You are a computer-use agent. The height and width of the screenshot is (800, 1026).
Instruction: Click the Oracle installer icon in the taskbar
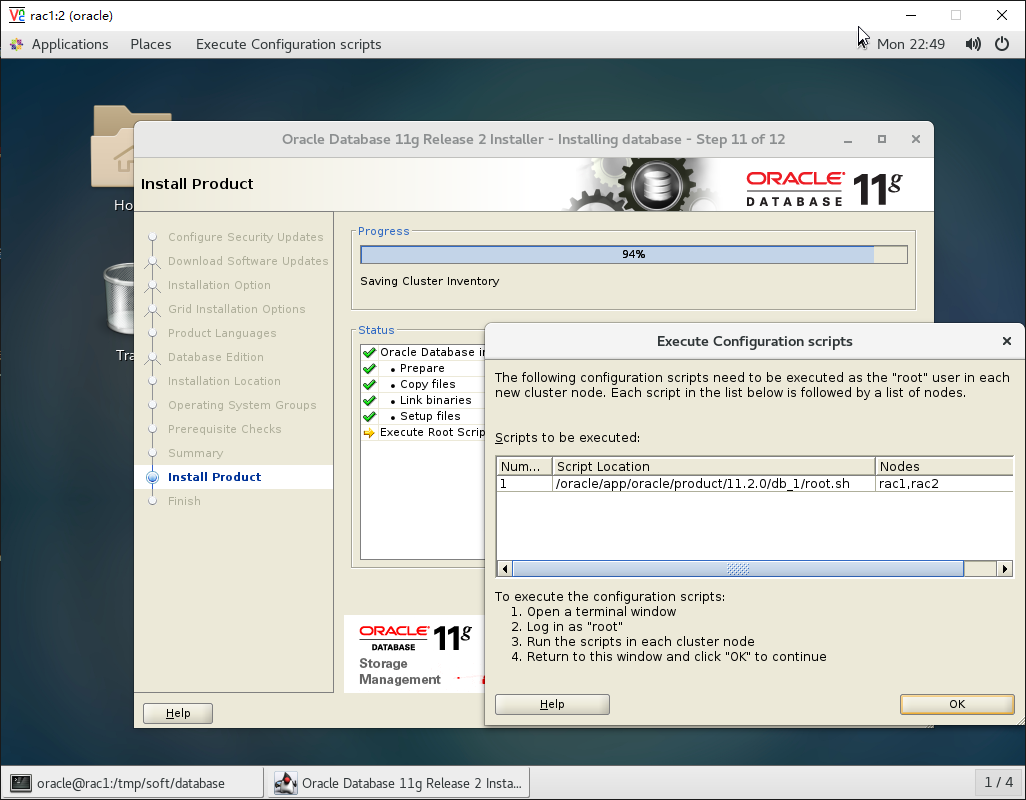coord(285,783)
